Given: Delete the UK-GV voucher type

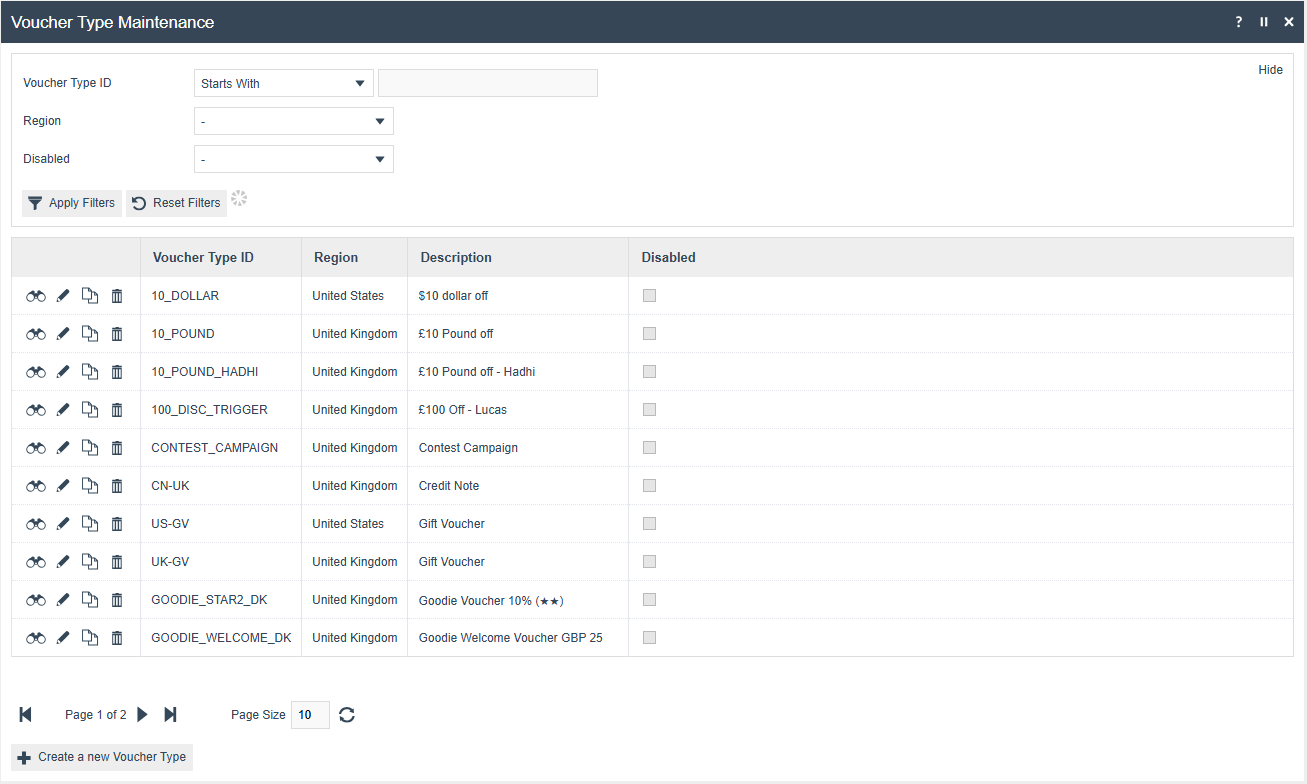Looking at the screenshot, I should pyautogui.click(x=117, y=562).
